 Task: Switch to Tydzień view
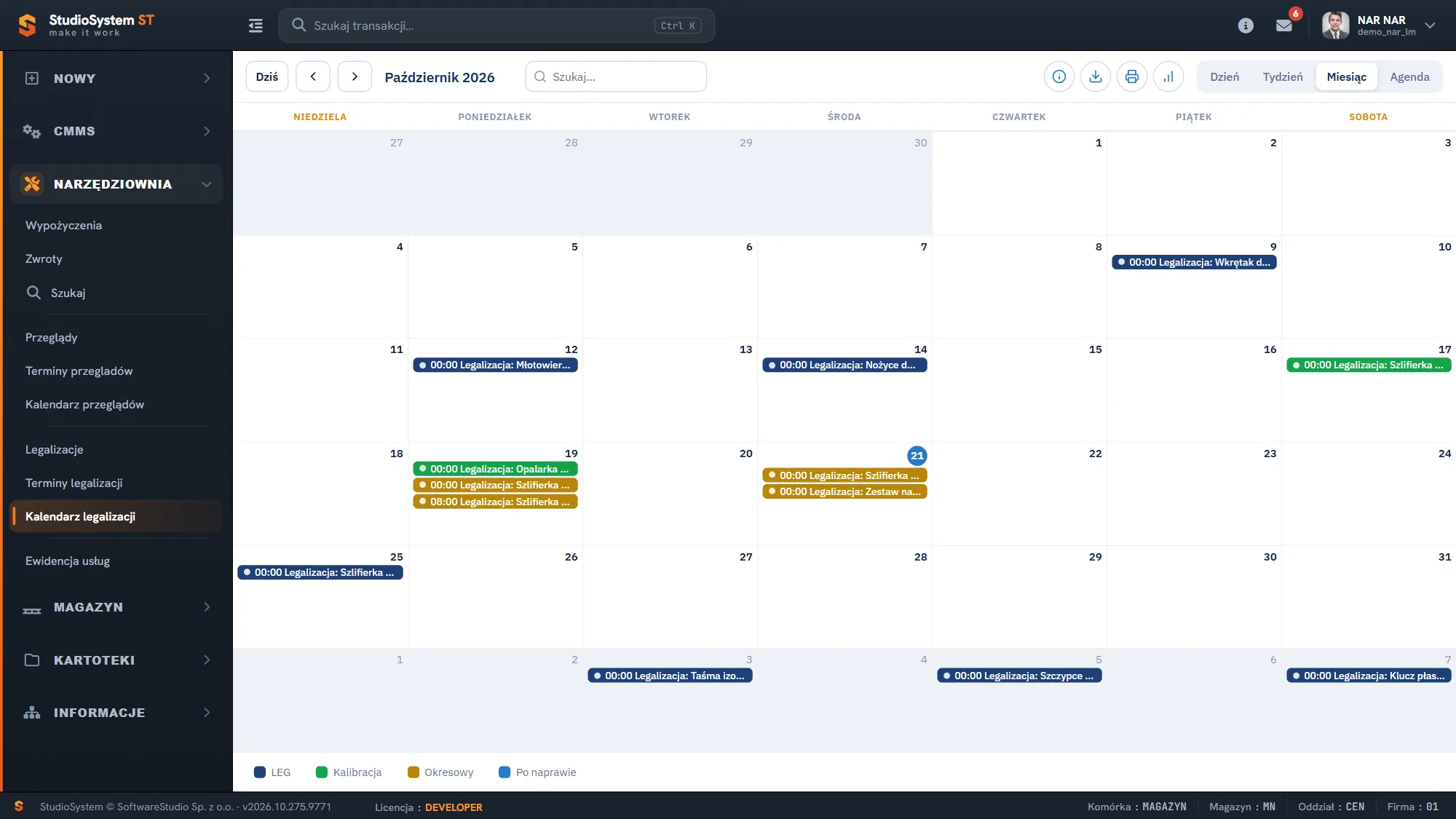pos(1283,76)
